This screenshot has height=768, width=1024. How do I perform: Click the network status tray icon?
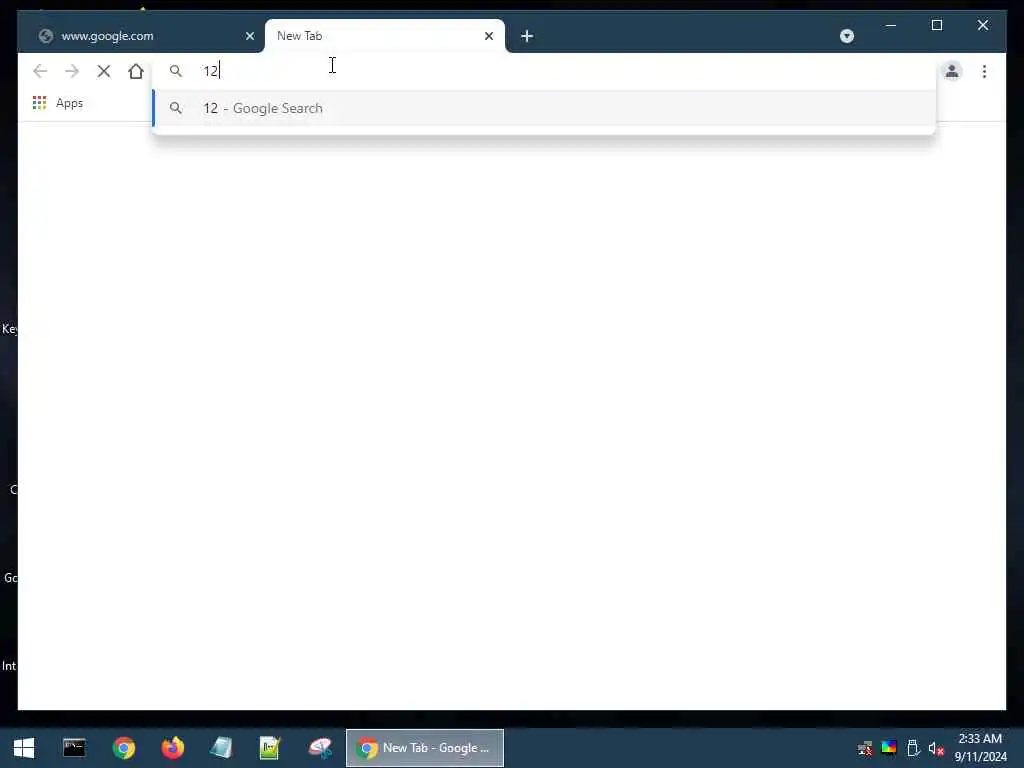(x=865, y=748)
